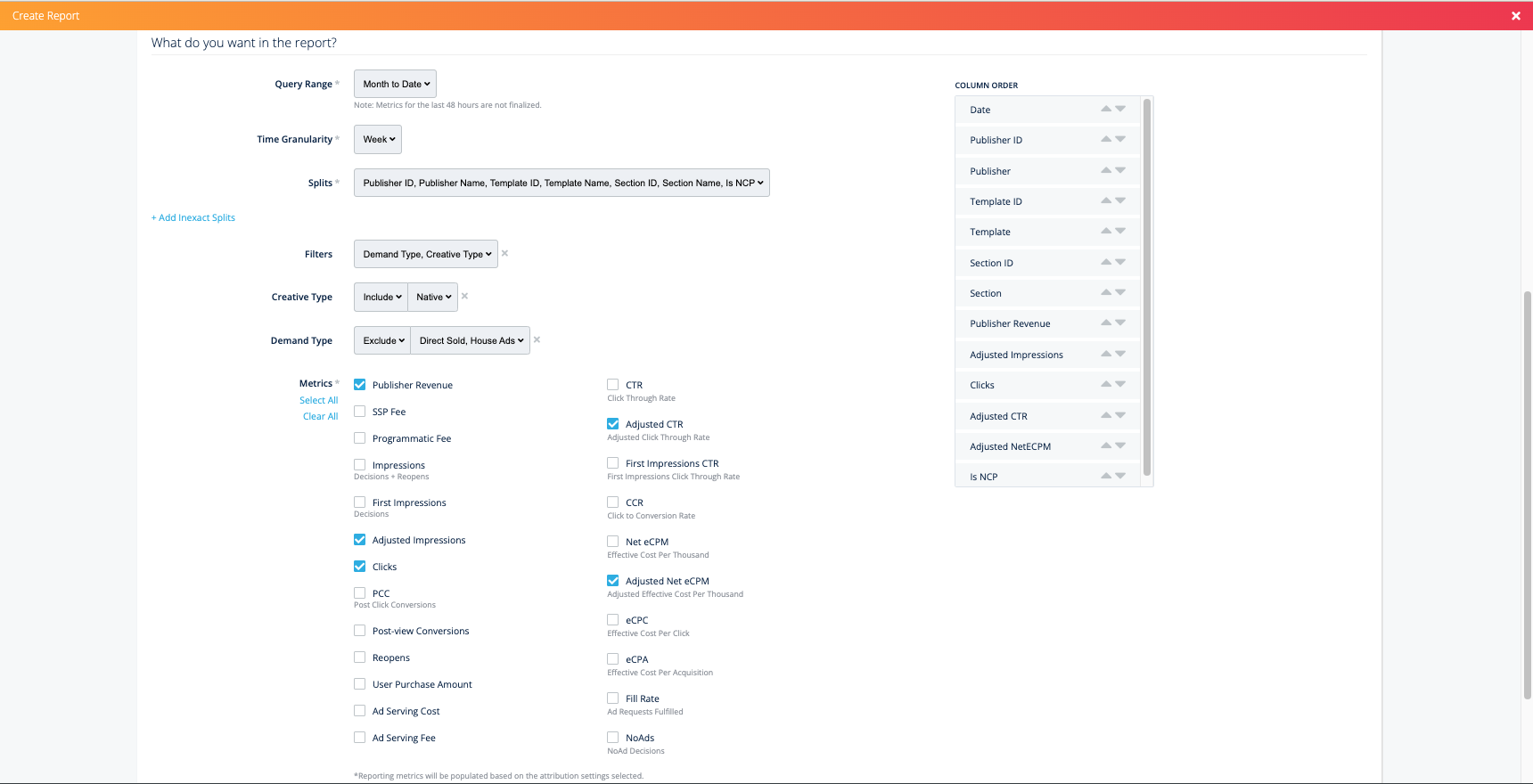The width and height of the screenshot is (1533, 784).
Task: Open the Creative Type Native dropdown
Action: (x=433, y=297)
